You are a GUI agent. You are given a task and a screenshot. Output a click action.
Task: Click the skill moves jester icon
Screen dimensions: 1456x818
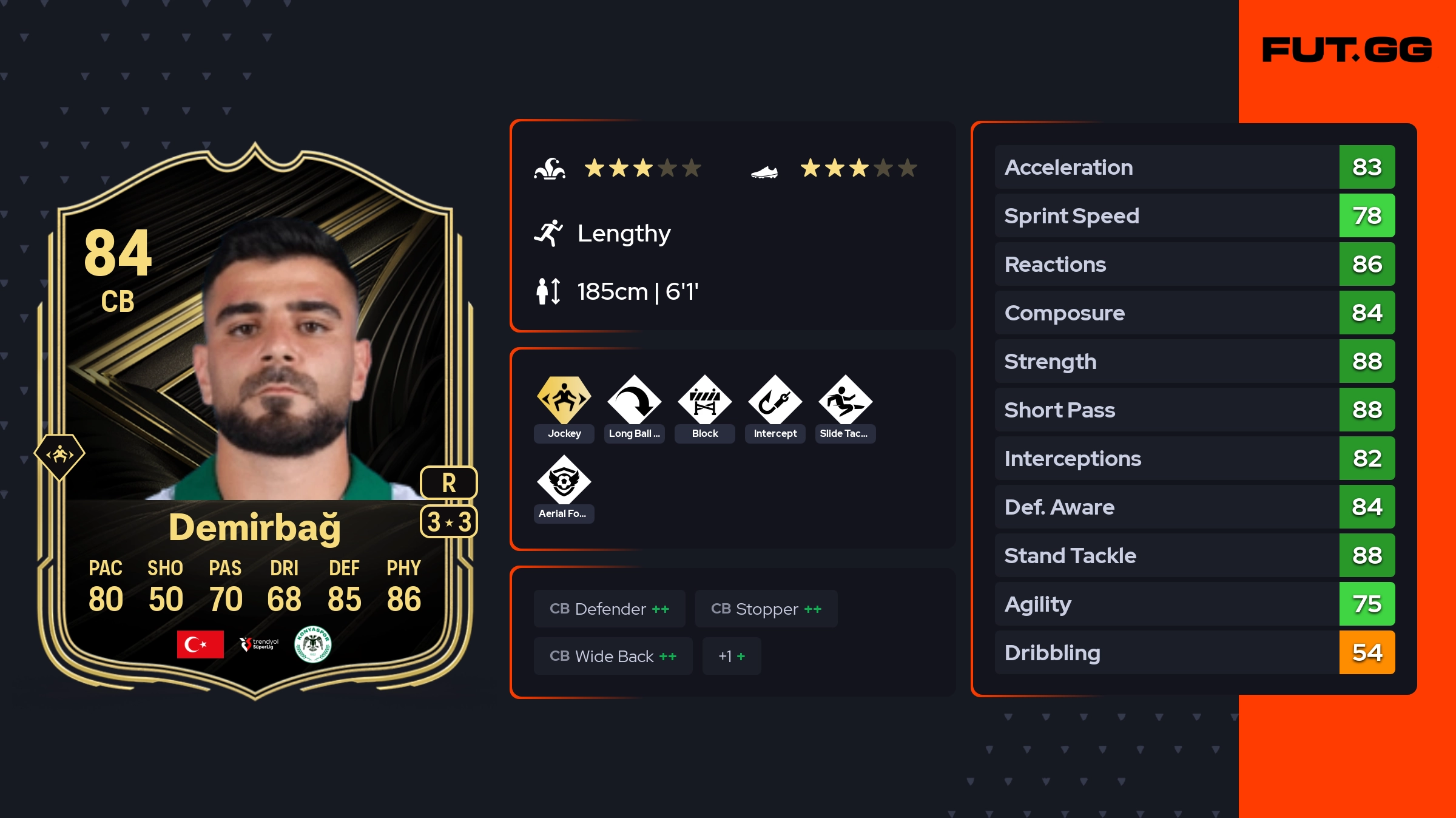[x=550, y=168]
